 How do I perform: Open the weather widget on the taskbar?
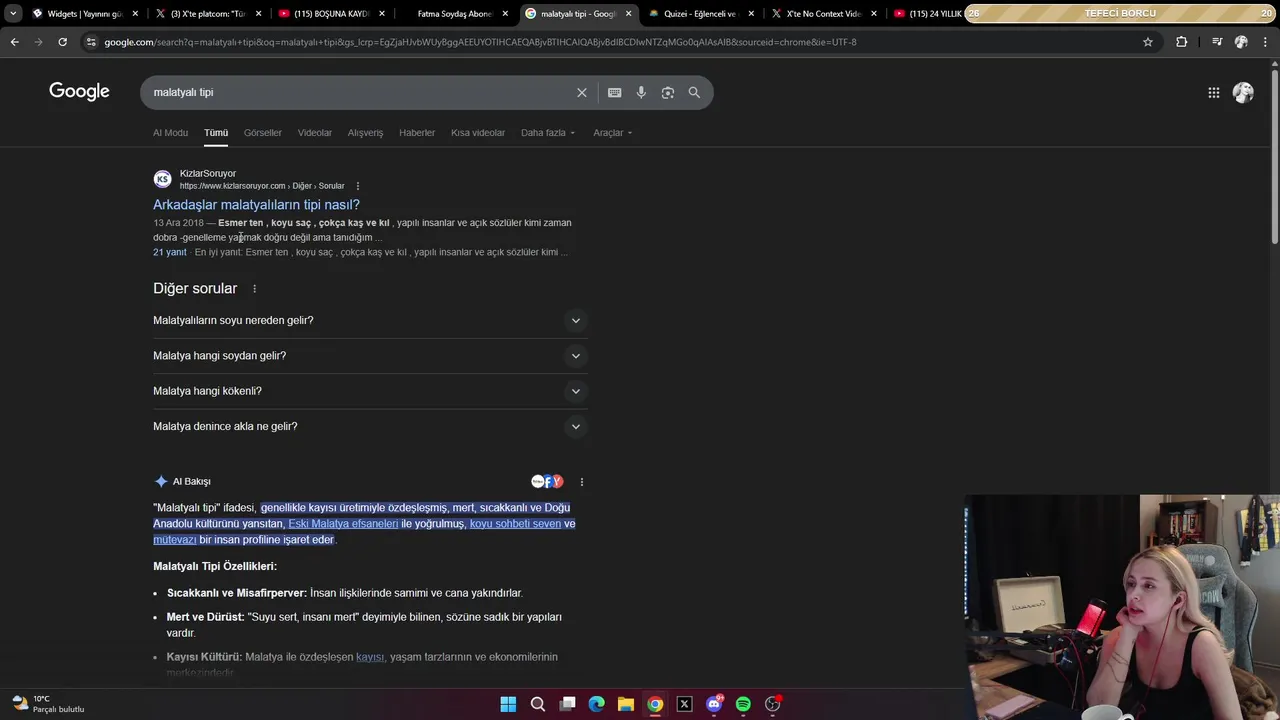pos(48,704)
